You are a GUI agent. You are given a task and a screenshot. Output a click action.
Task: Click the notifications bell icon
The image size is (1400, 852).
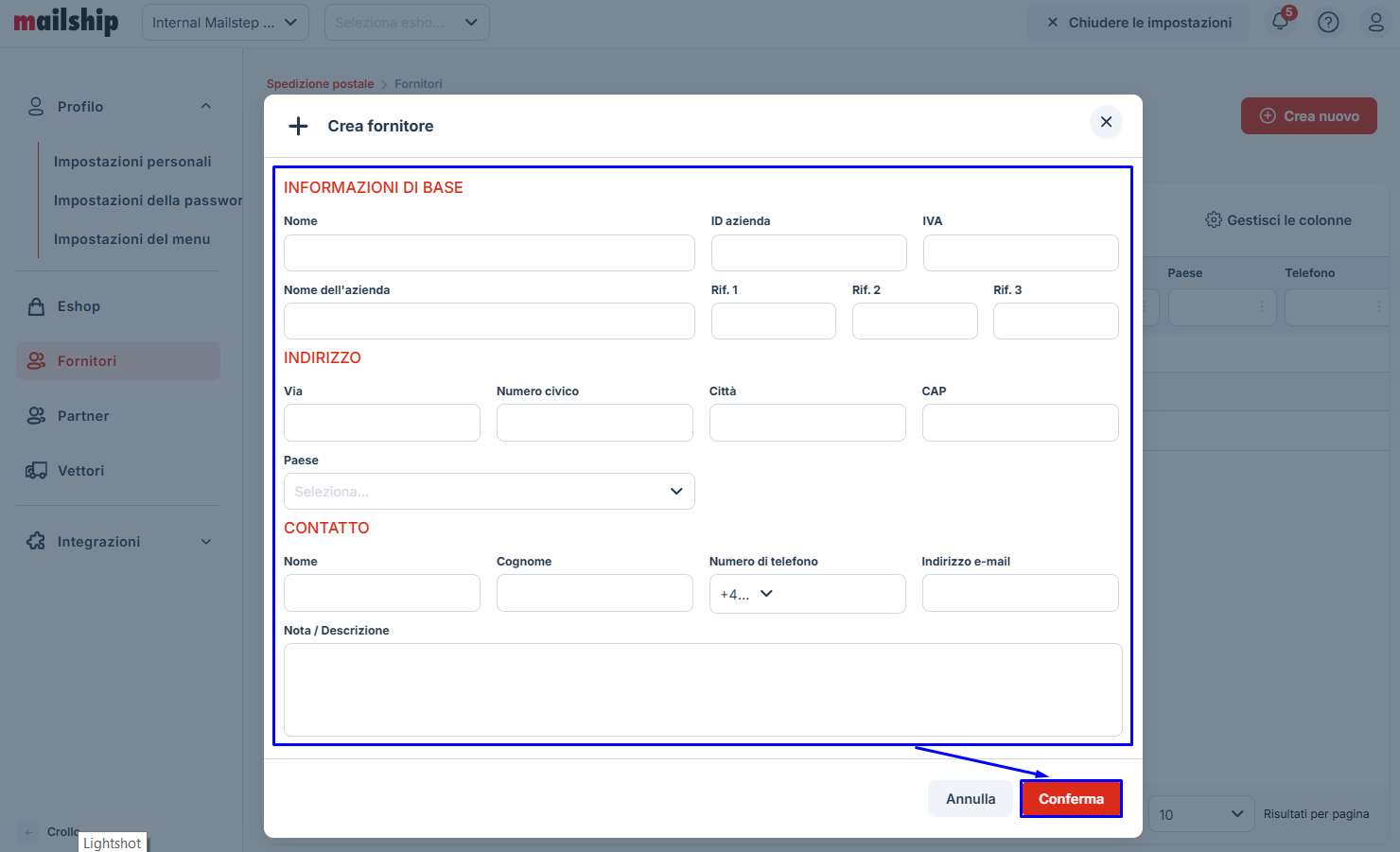click(x=1280, y=22)
